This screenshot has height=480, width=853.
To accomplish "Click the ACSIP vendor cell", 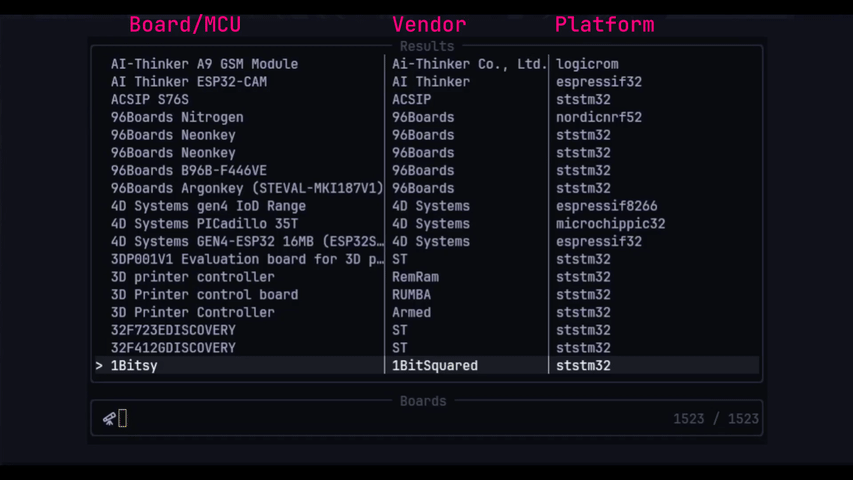I will pyautogui.click(x=411, y=100).
